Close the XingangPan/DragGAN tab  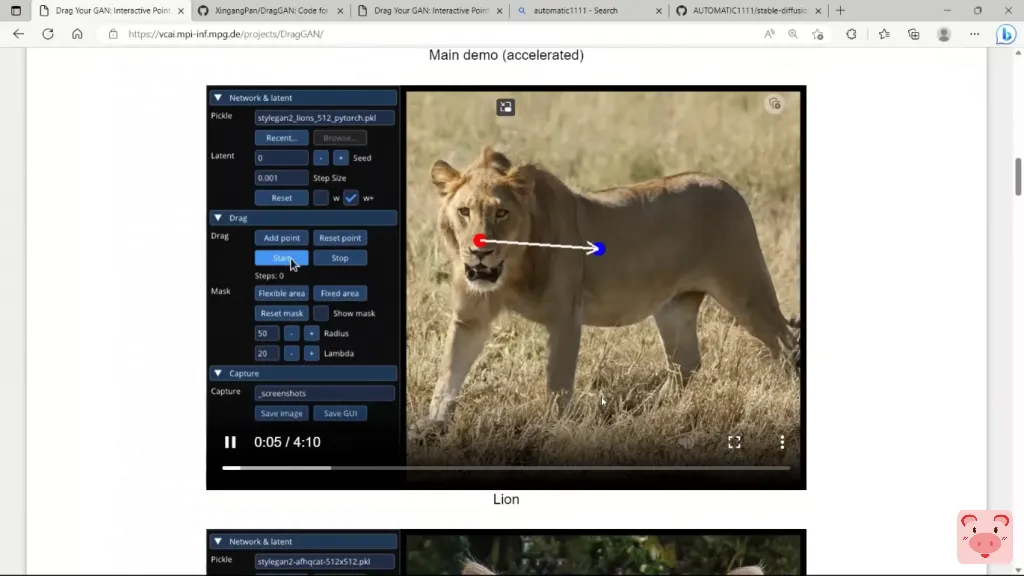340,10
